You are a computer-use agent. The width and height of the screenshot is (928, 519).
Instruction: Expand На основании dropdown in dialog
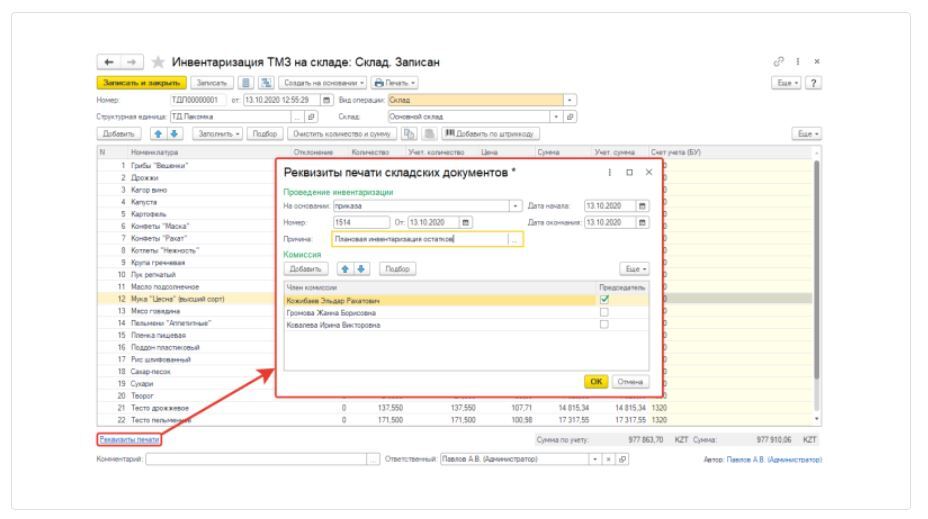pyautogui.click(x=515, y=206)
